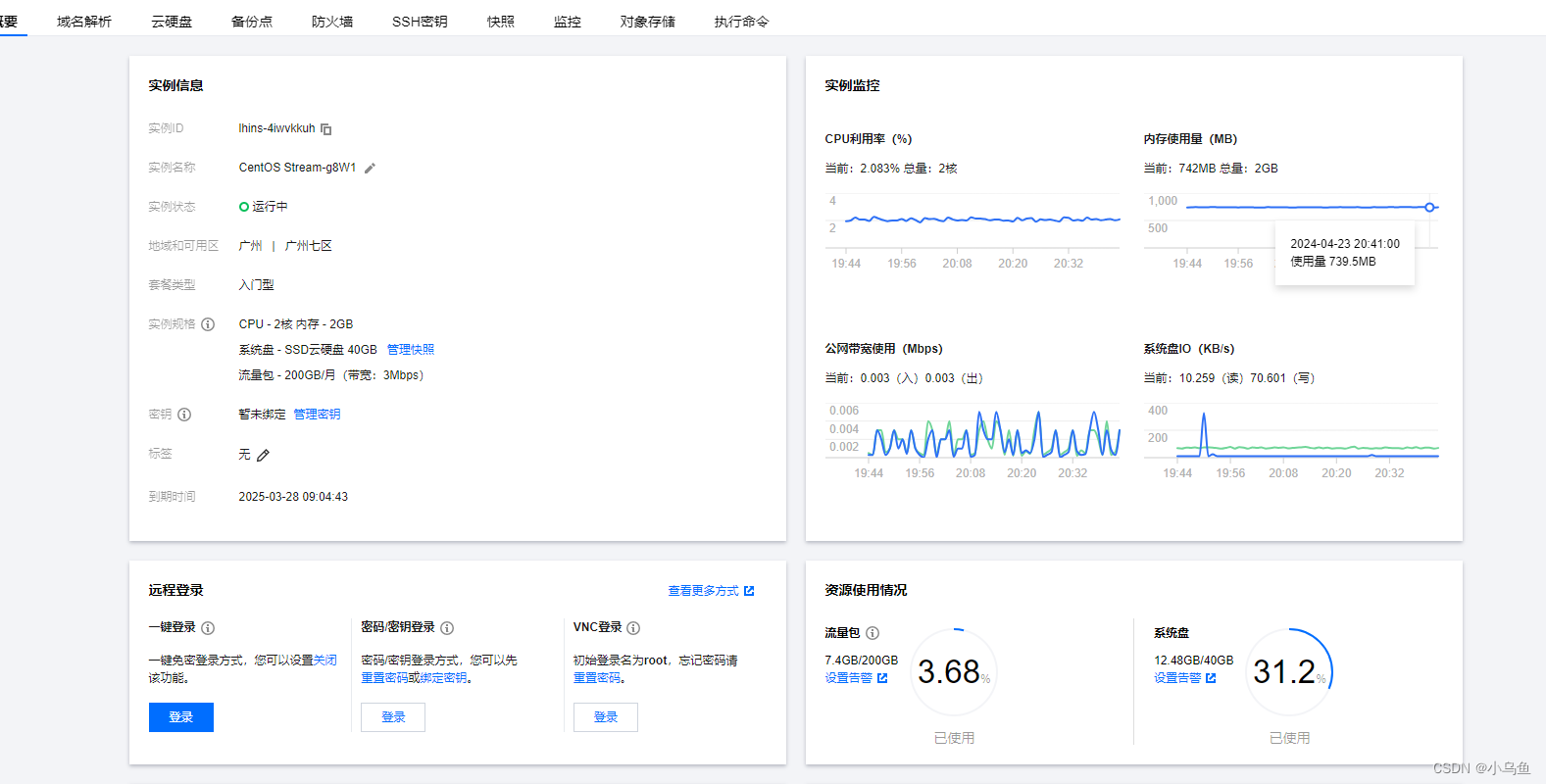Click the 7.4GB/200GB usage text

point(861,661)
